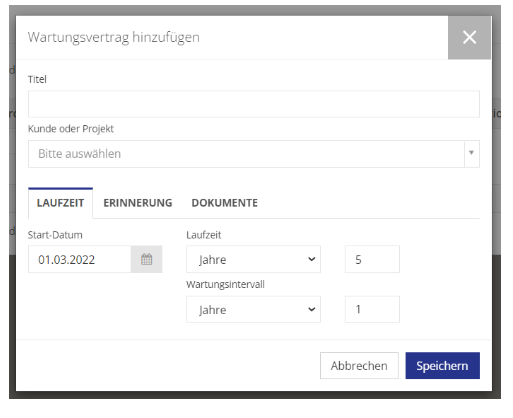513x418 pixels.
Task: Expand the Wartungsintervall unit dropdown showing Jahre
Action: [x=253, y=309]
